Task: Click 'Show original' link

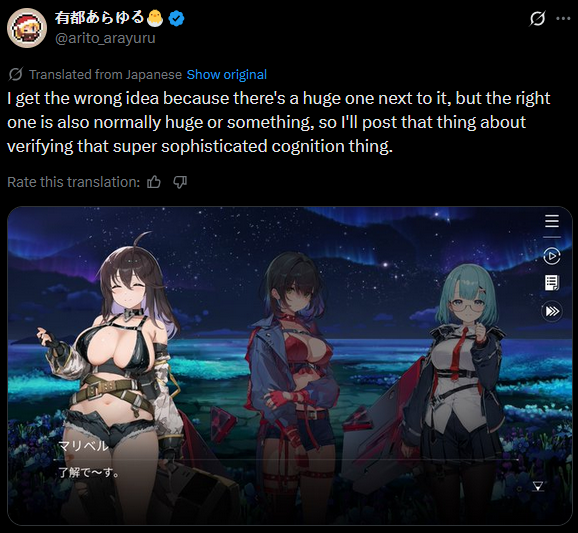Action: click(227, 75)
